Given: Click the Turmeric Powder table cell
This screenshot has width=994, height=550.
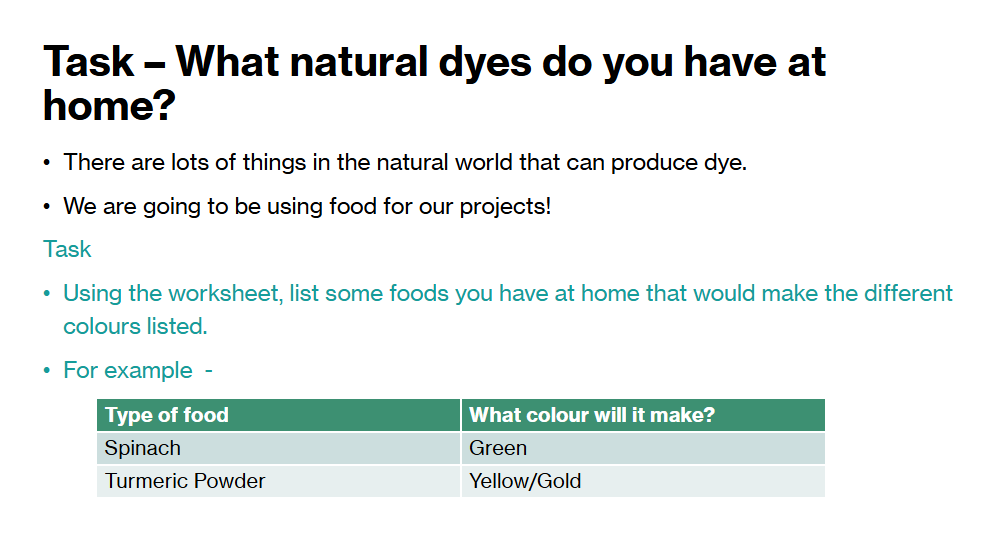Looking at the screenshot, I should coord(278,481).
